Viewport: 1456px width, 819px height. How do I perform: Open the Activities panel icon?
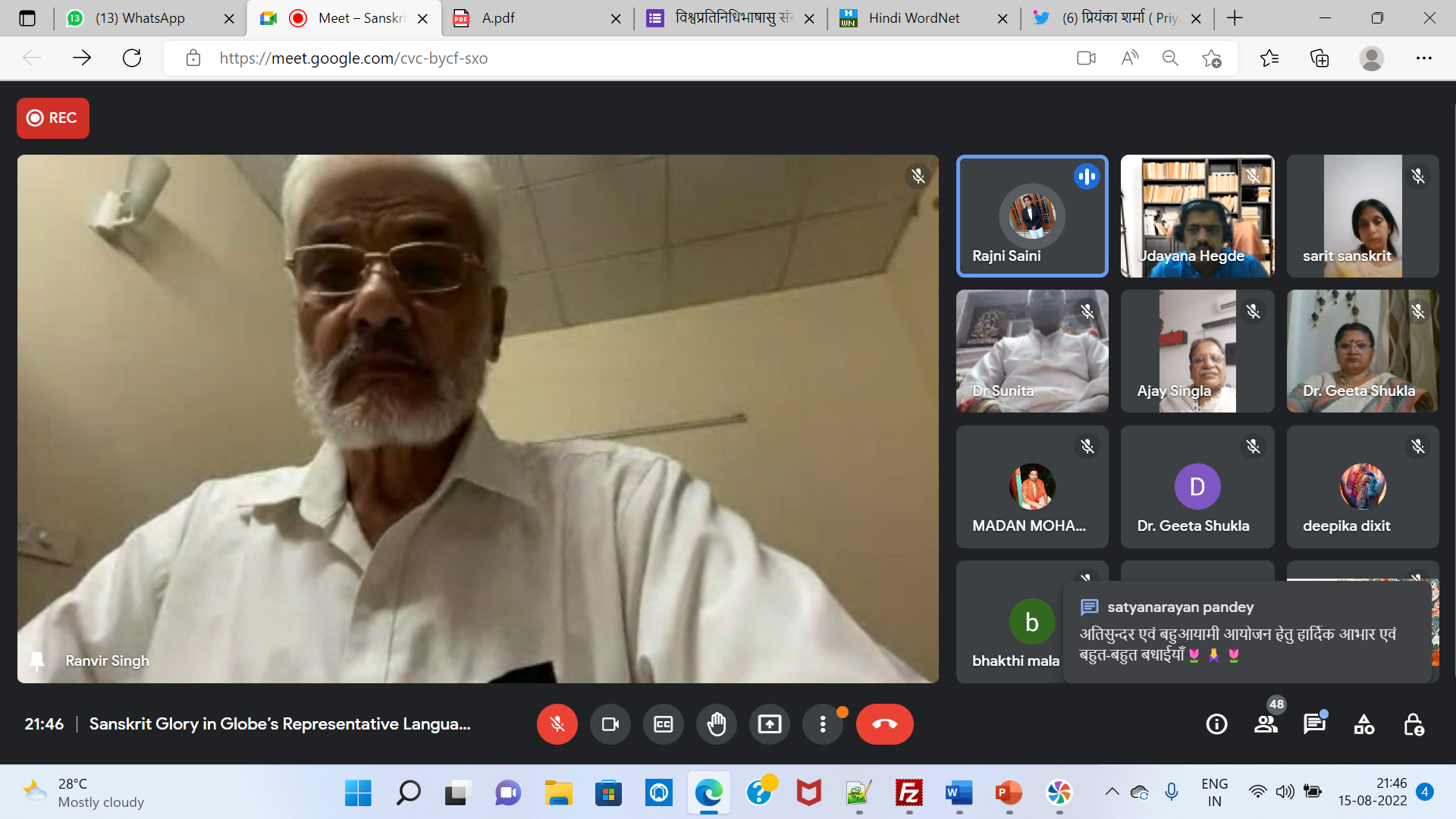click(1363, 724)
